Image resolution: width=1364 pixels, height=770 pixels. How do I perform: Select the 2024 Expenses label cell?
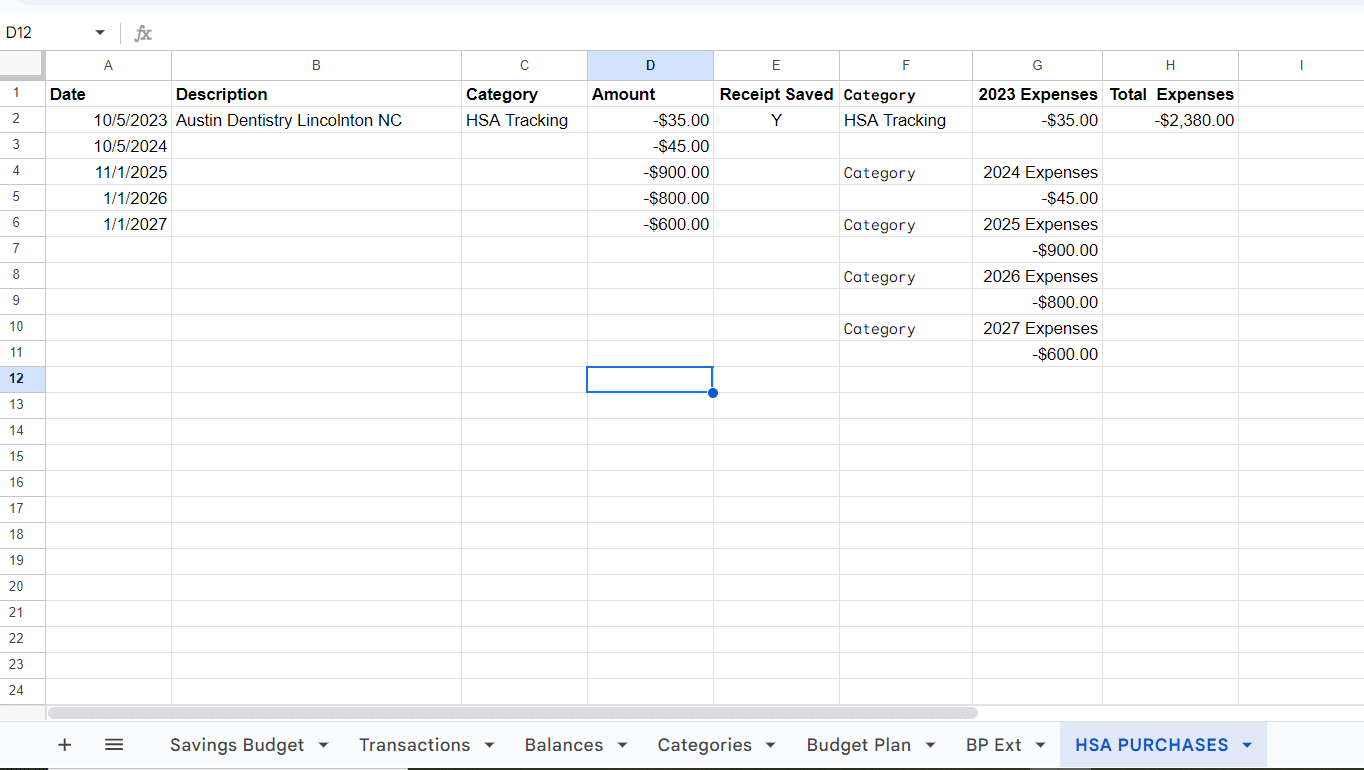point(1037,172)
